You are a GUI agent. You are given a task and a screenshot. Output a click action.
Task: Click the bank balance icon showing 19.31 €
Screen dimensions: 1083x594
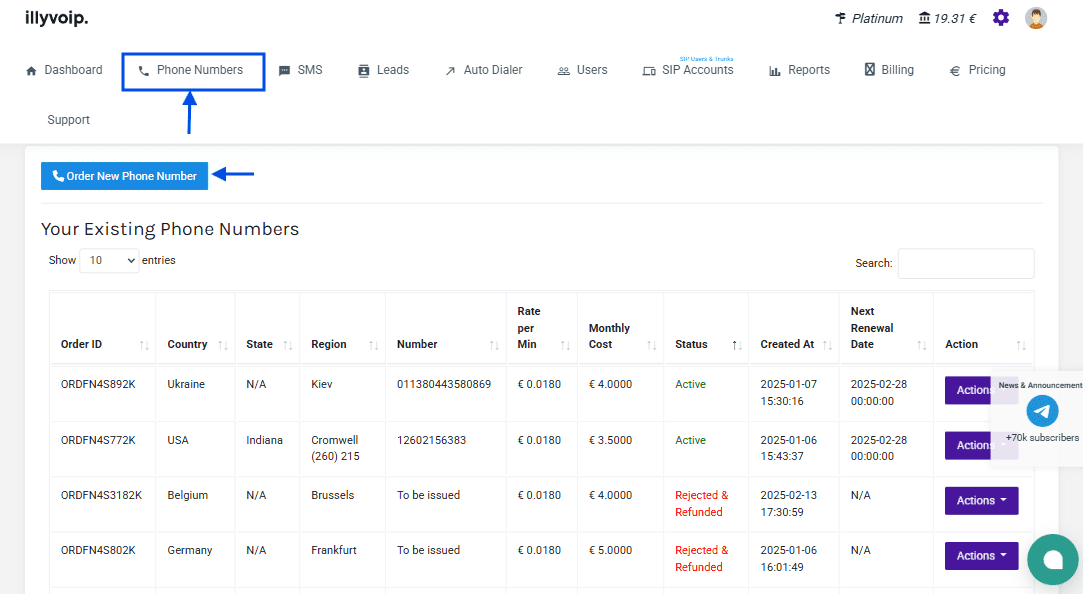(924, 18)
